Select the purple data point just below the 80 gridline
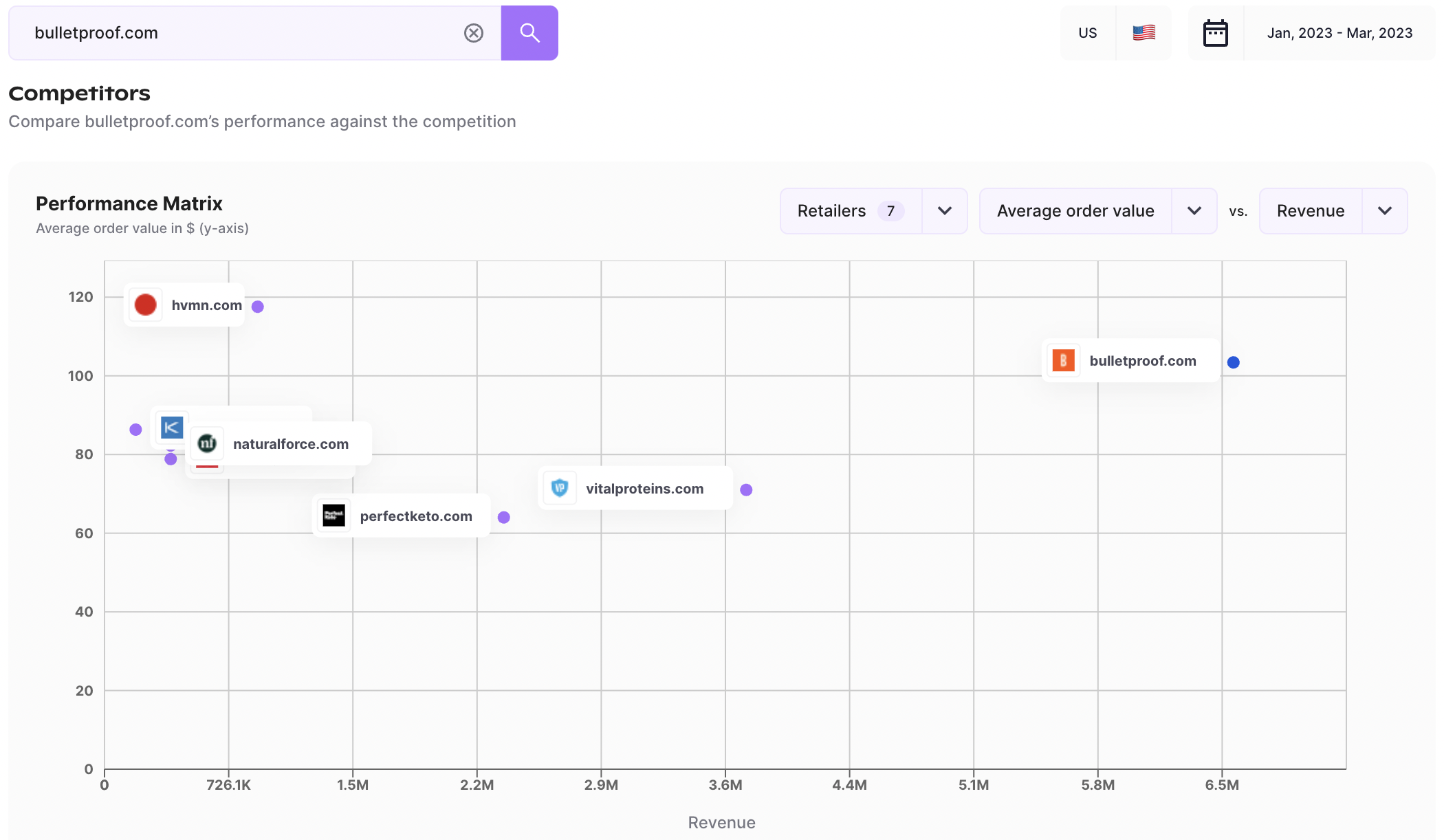Screen dimensions: 1444x840 click(171, 459)
